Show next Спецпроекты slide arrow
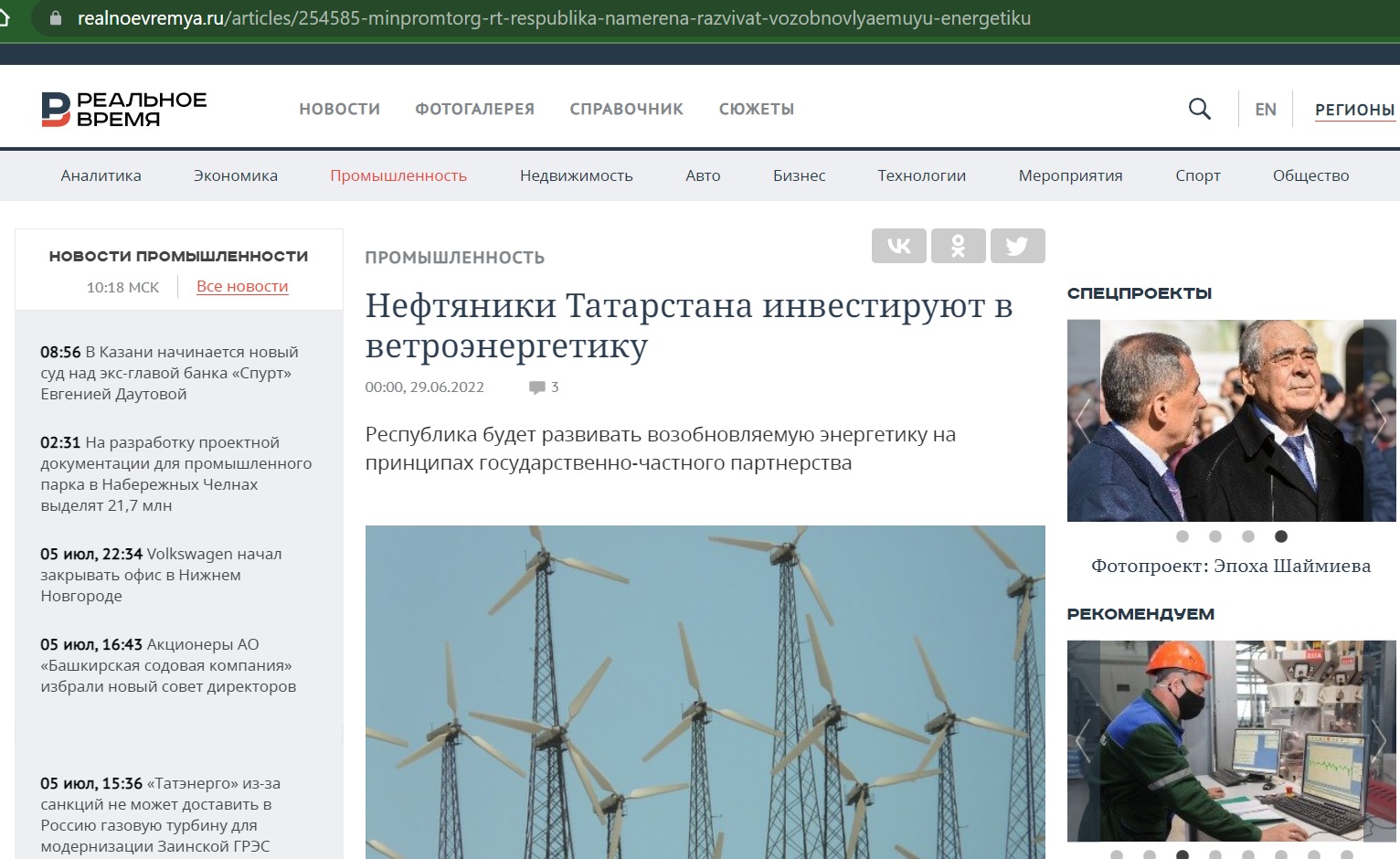Viewport: 1400px width, 859px height. coord(1378,420)
